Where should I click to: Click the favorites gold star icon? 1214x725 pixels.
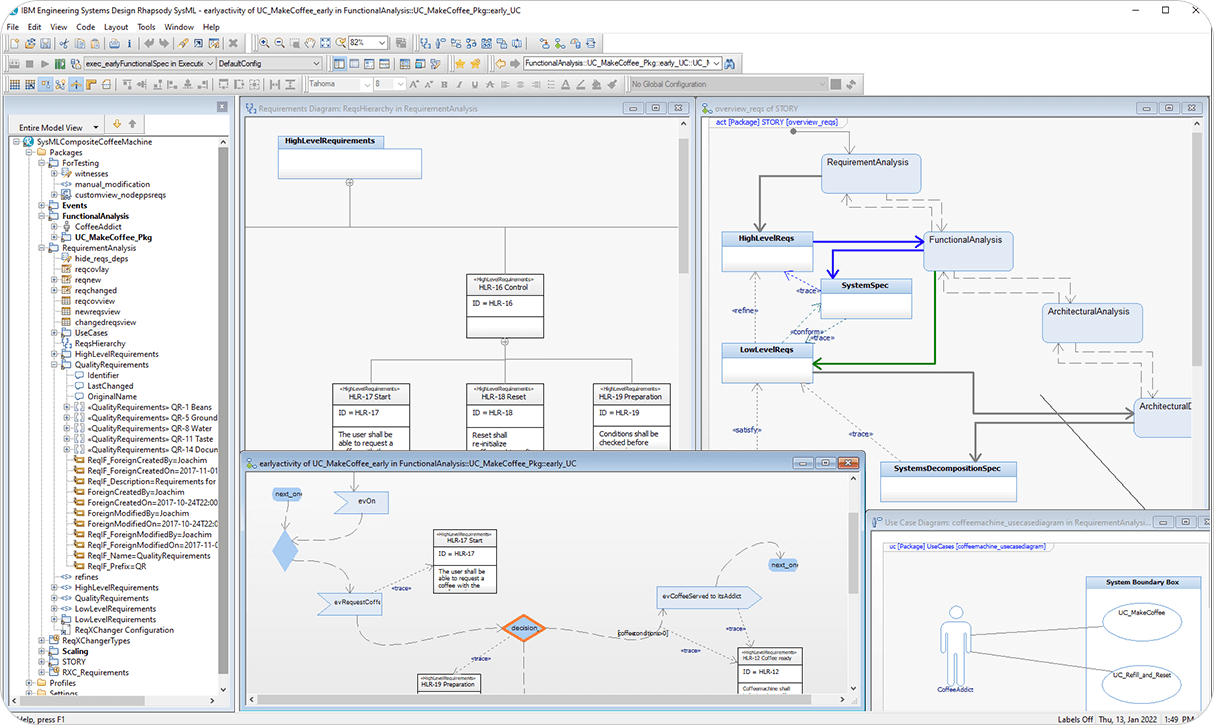[461, 63]
